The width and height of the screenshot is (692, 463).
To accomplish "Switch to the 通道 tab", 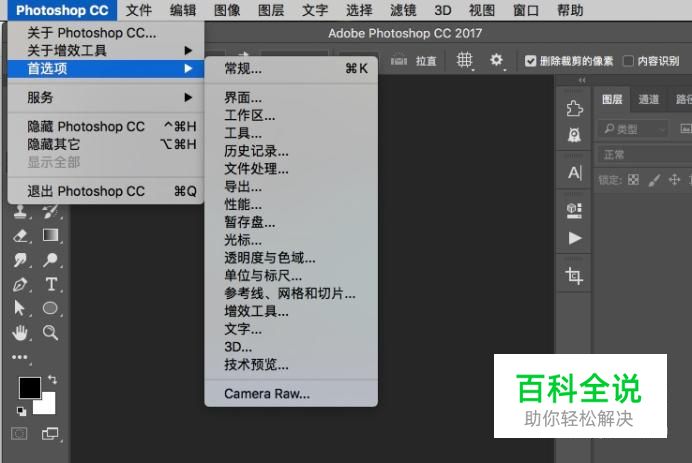I will pyautogui.click(x=648, y=100).
